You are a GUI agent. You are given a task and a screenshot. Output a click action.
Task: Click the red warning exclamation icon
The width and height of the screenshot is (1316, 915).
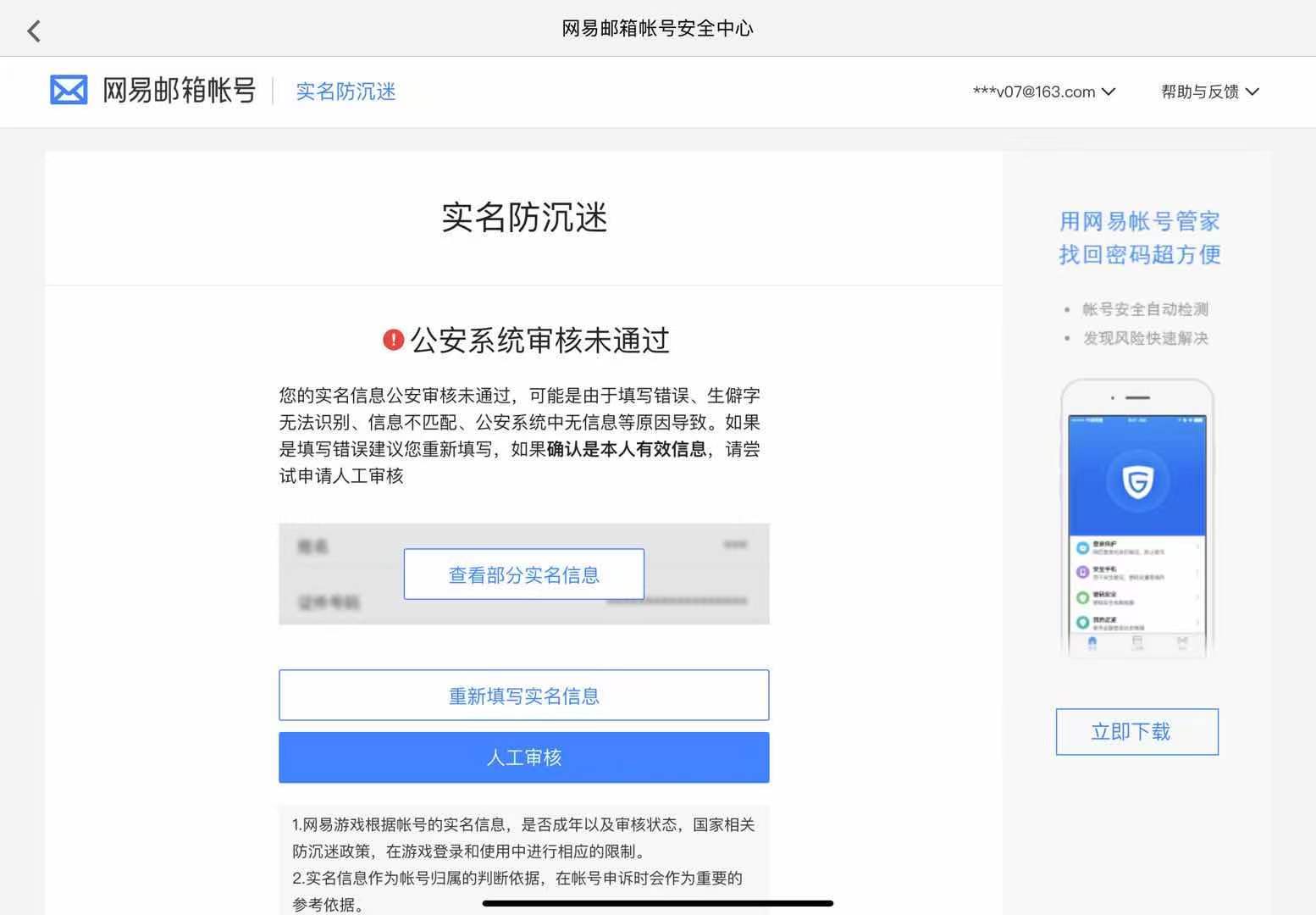393,340
